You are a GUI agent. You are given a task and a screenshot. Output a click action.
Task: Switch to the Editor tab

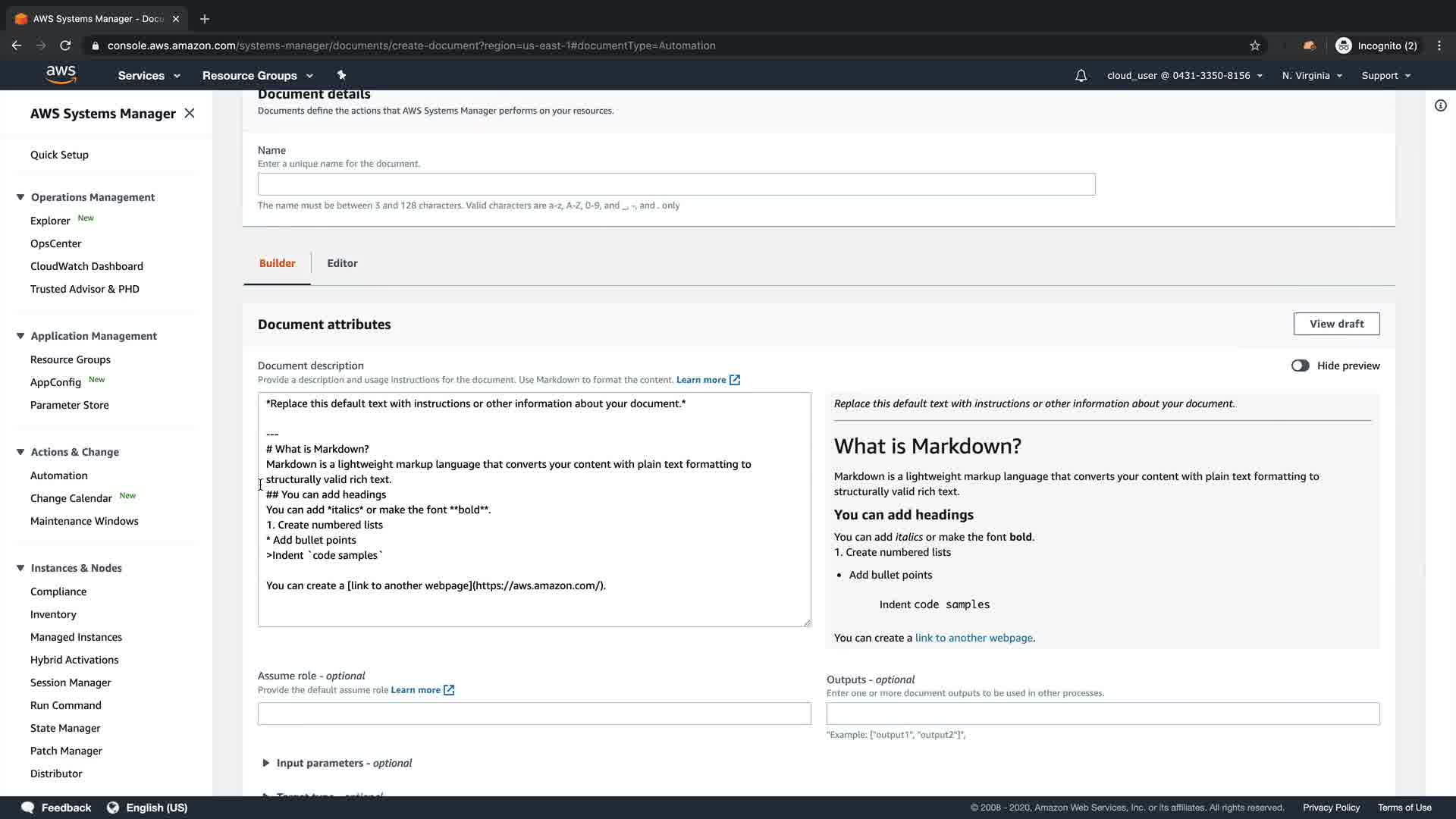pyautogui.click(x=342, y=263)
